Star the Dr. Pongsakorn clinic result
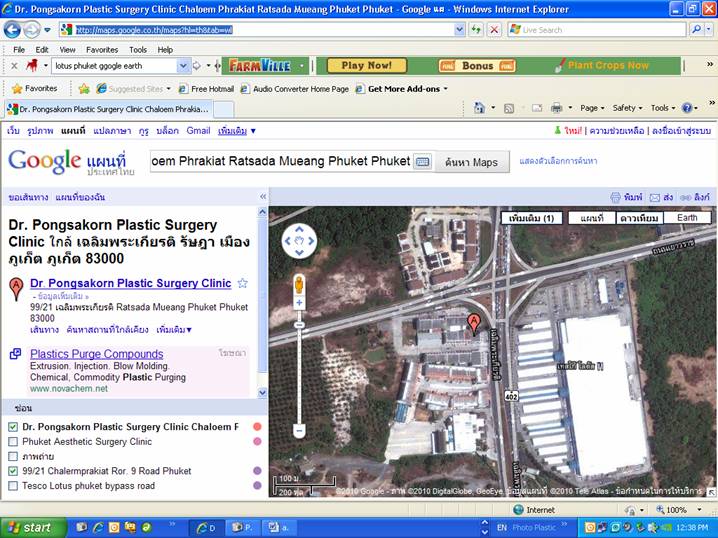Viewport: 718px width, 538px height. coord(242,283)
